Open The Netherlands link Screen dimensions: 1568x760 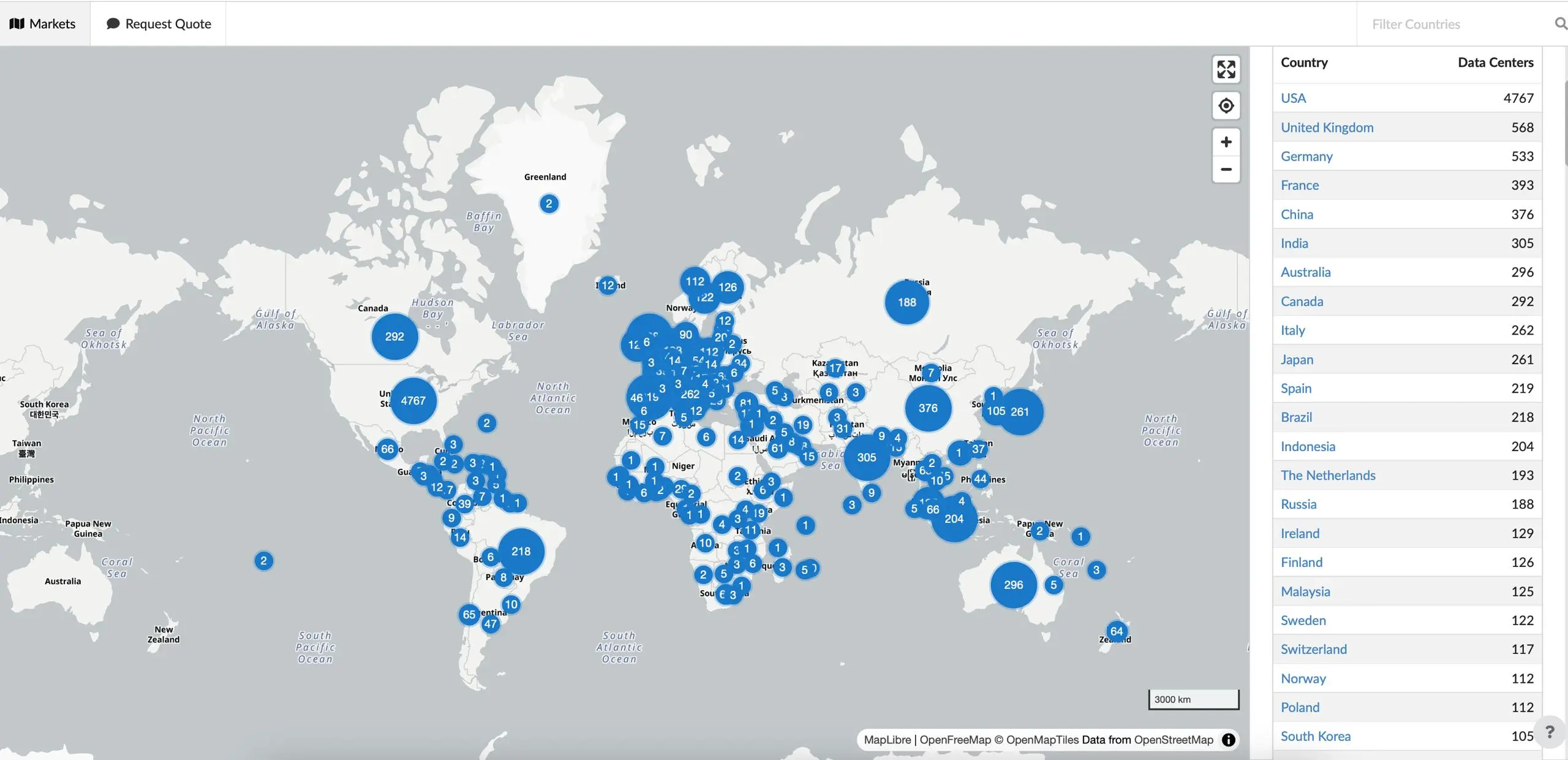click(x=1328, y=476)
